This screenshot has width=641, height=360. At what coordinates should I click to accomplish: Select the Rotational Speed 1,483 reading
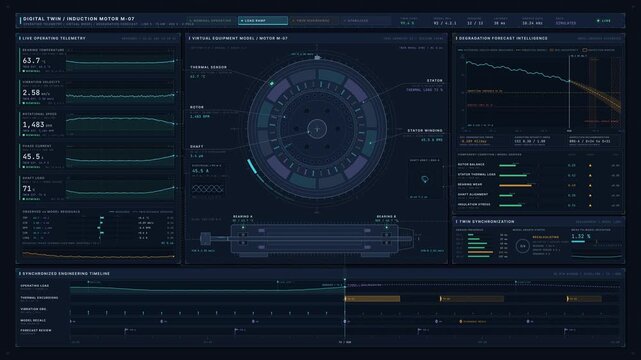point(37,125)
